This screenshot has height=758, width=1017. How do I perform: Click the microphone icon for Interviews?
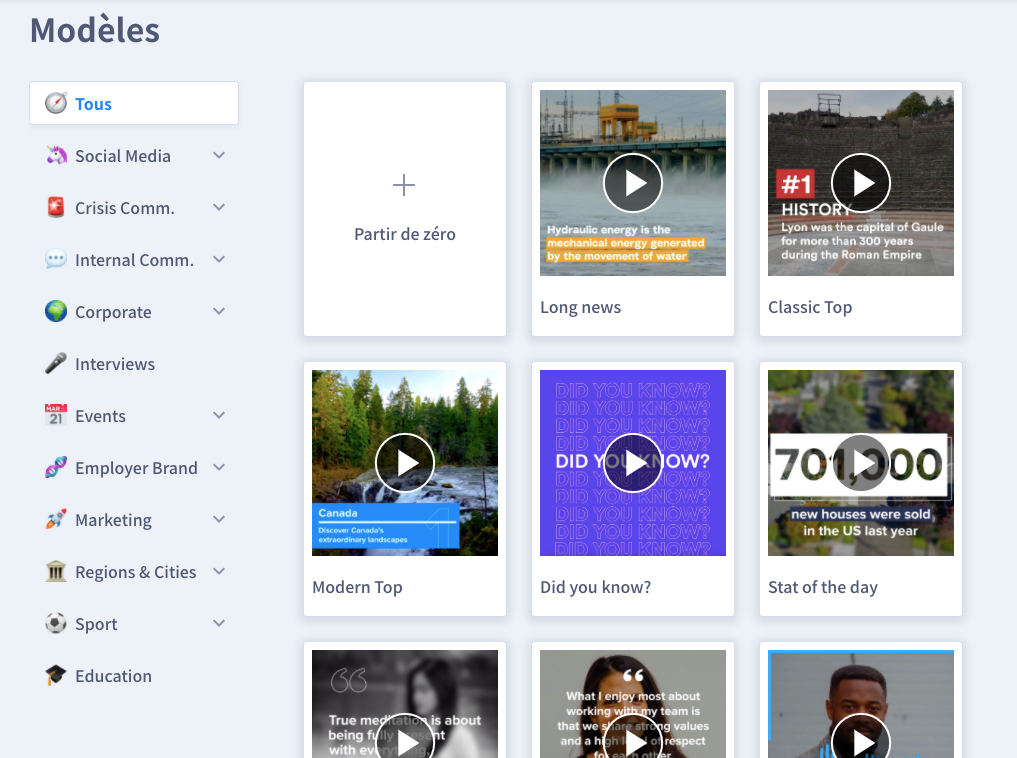coord(56,363)
